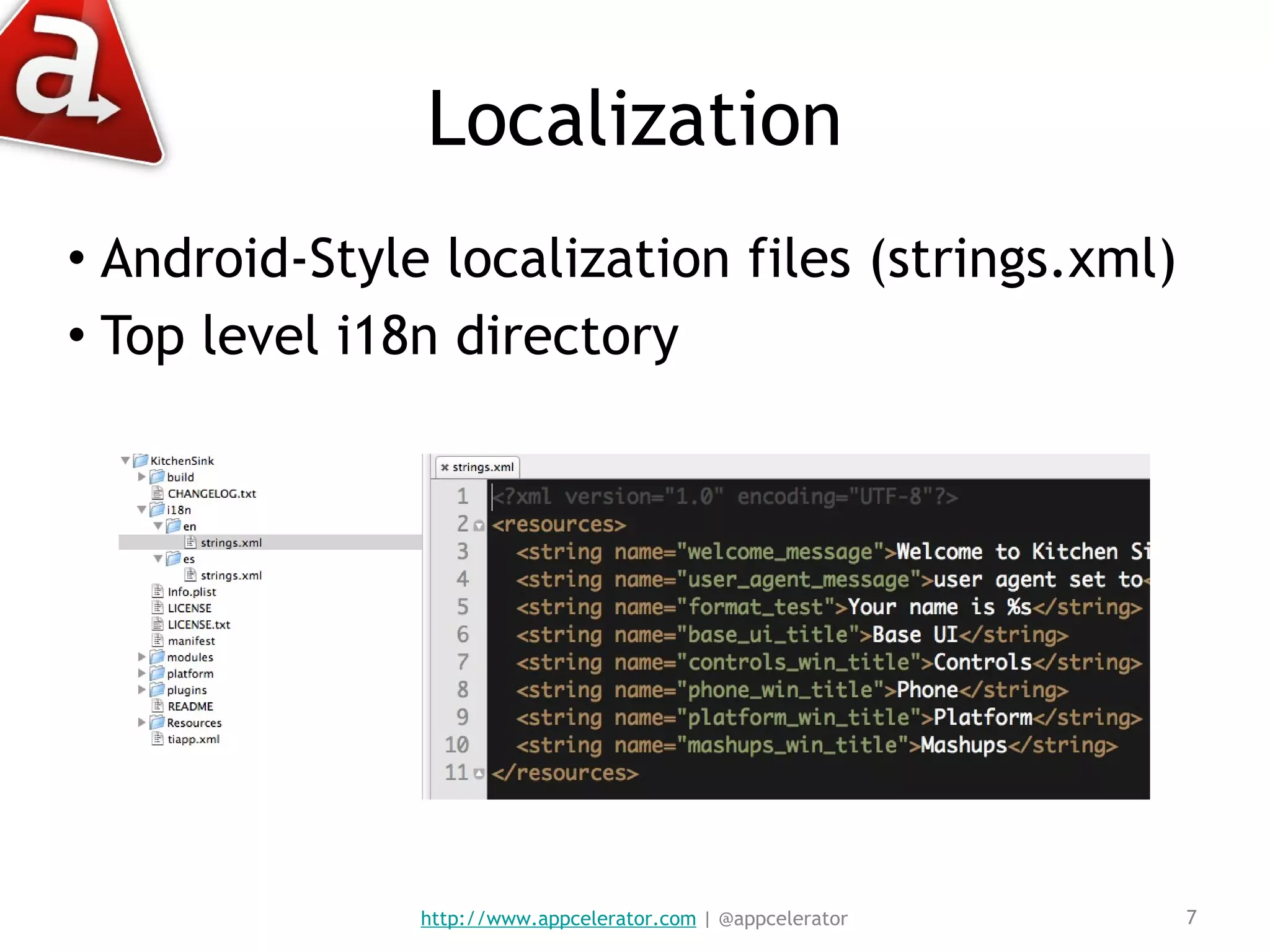This screenshot has height=952, width=1270.
Task: Expand the Resources folder
Action: click(x=141, y=723)
